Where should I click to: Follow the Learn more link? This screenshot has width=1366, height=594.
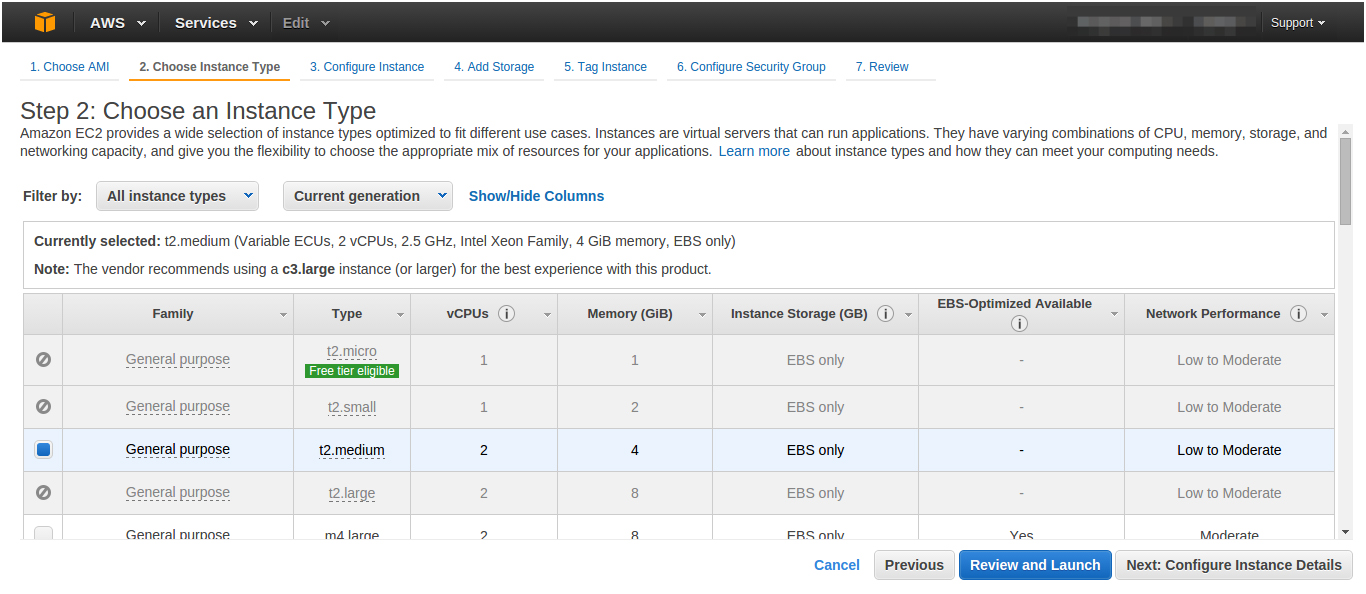click(754, 151)
